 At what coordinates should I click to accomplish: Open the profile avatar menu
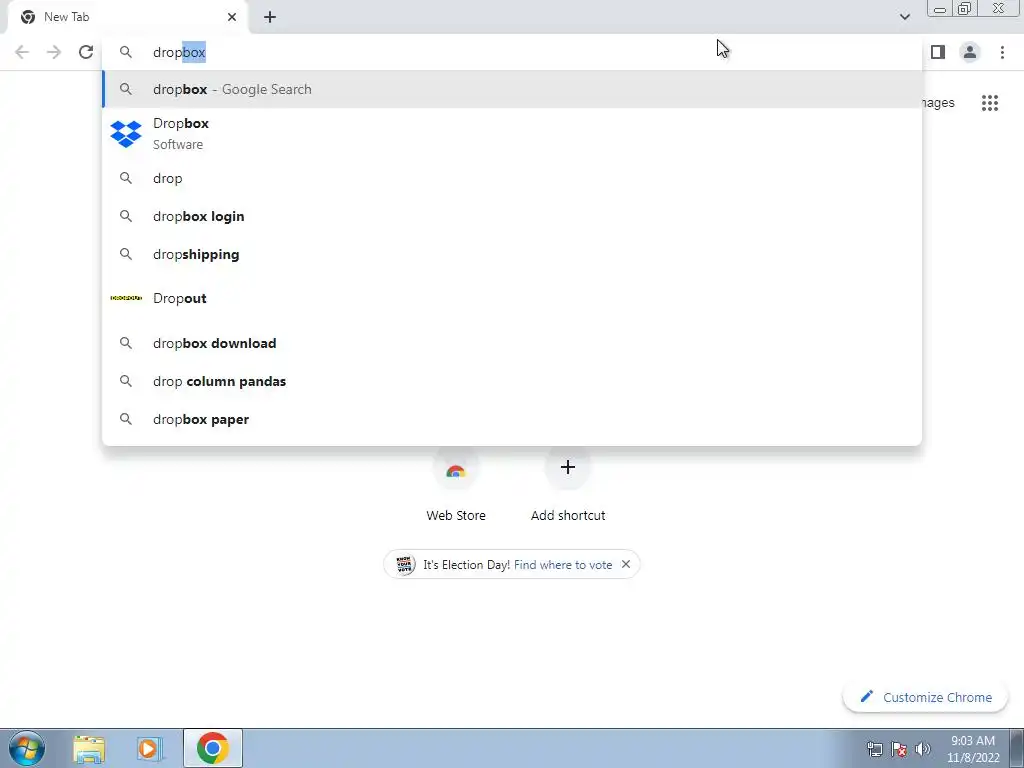tap(970, 52)
